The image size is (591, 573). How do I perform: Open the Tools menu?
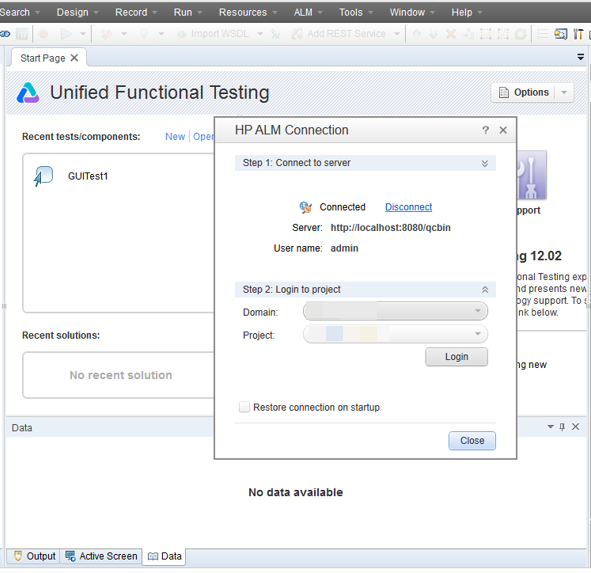click(x=355, y=12)
